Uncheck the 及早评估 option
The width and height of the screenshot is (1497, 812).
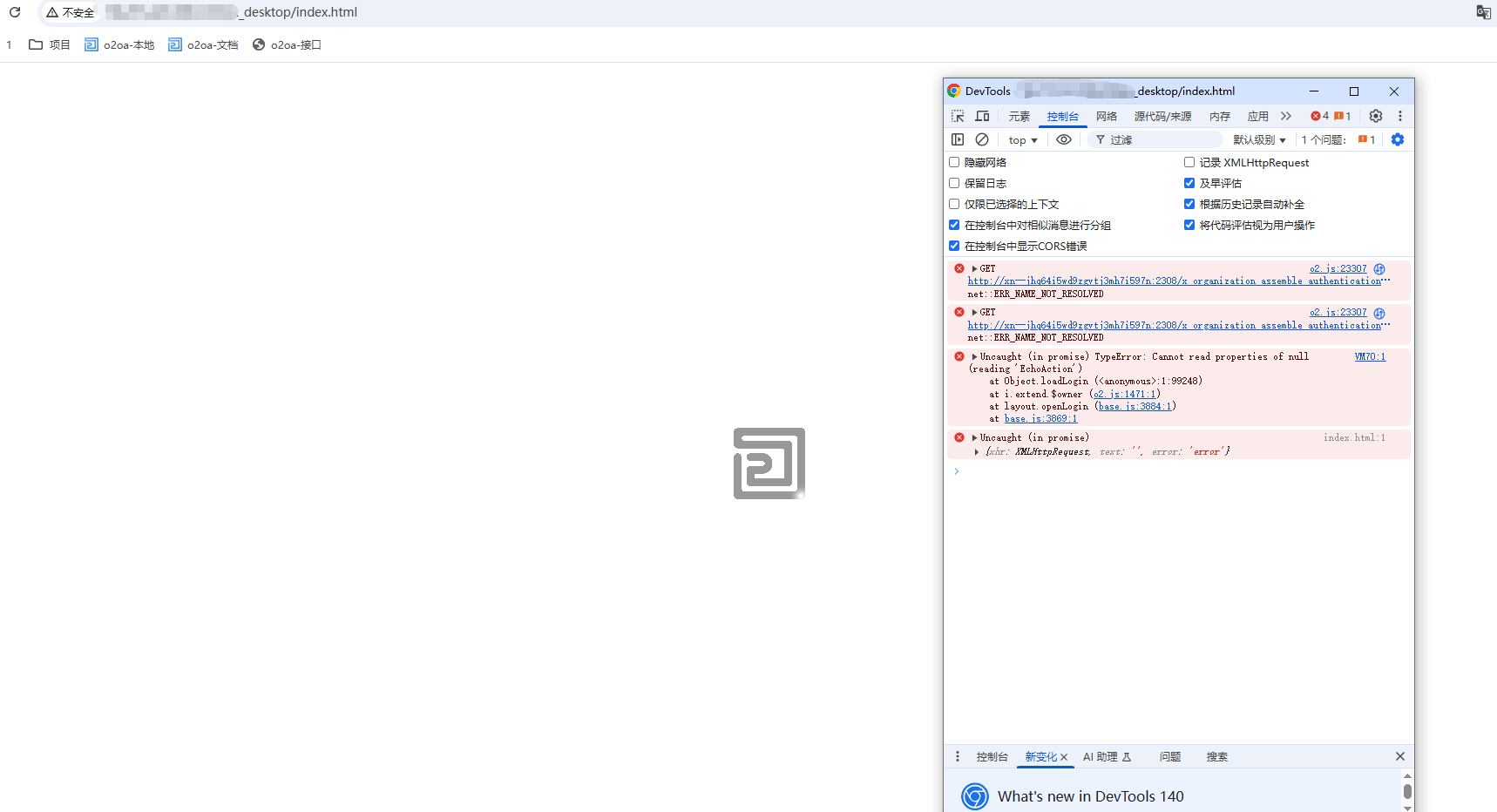tap(1189, 183)
